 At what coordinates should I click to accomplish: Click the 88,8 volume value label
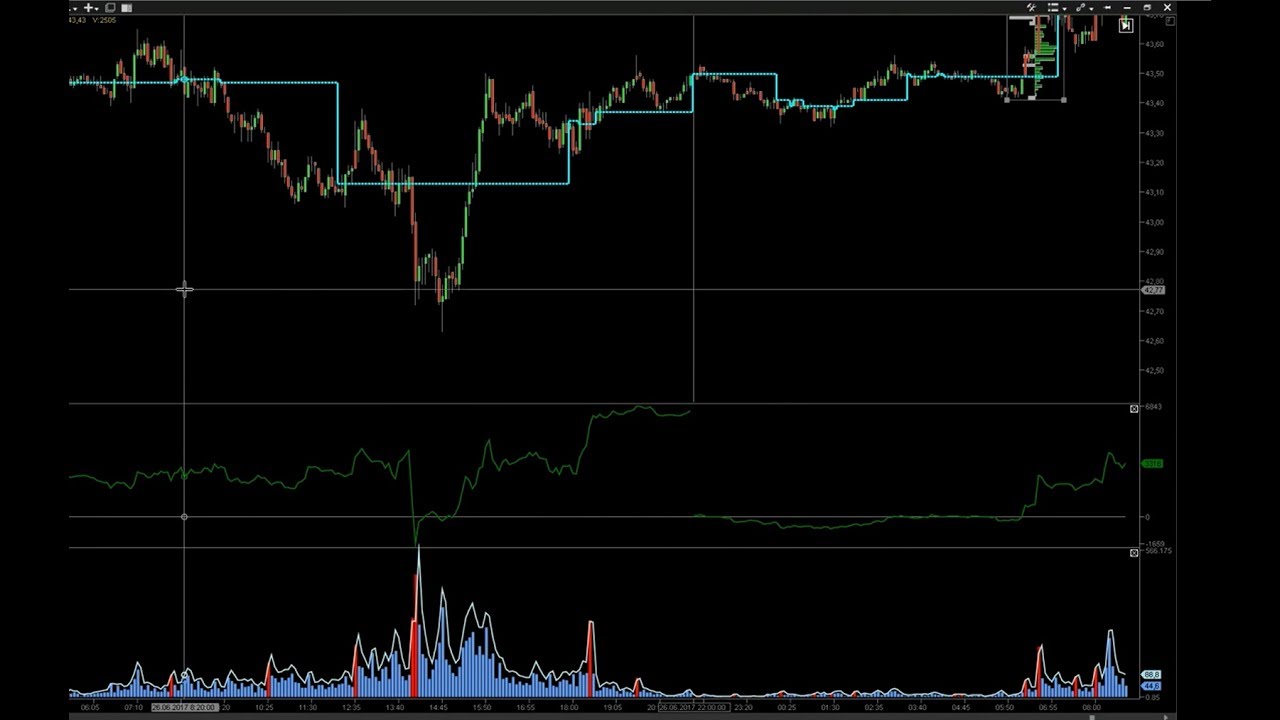[1151, 675]
